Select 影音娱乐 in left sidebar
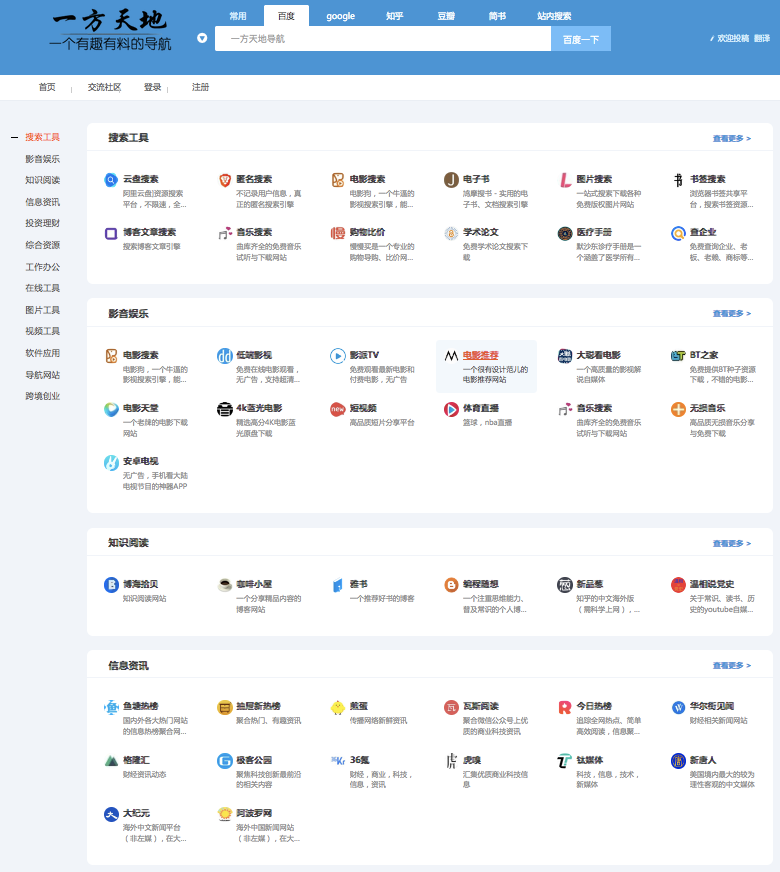Viewport: 780px width, 872px height. tap(42, 159)
